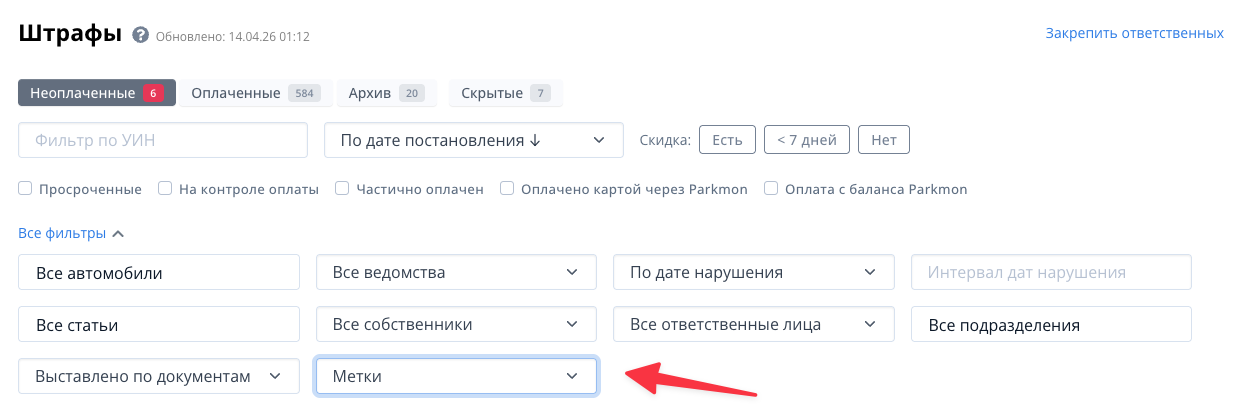This screenshot has width=1255, height=413.
Task: Click the Интервал дат нарушения field
Action: [1051, 272]
